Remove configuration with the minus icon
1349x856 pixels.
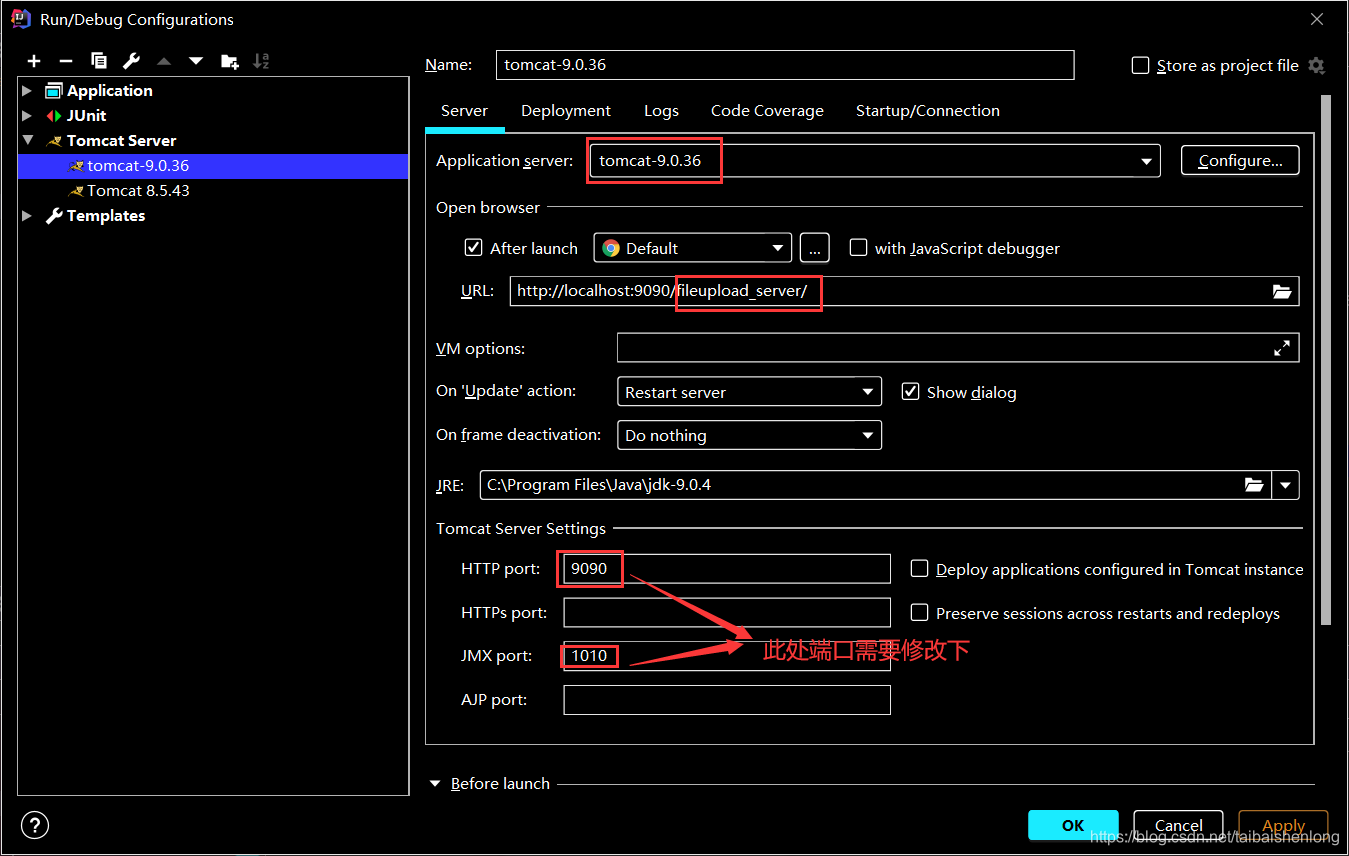[66, 61]
